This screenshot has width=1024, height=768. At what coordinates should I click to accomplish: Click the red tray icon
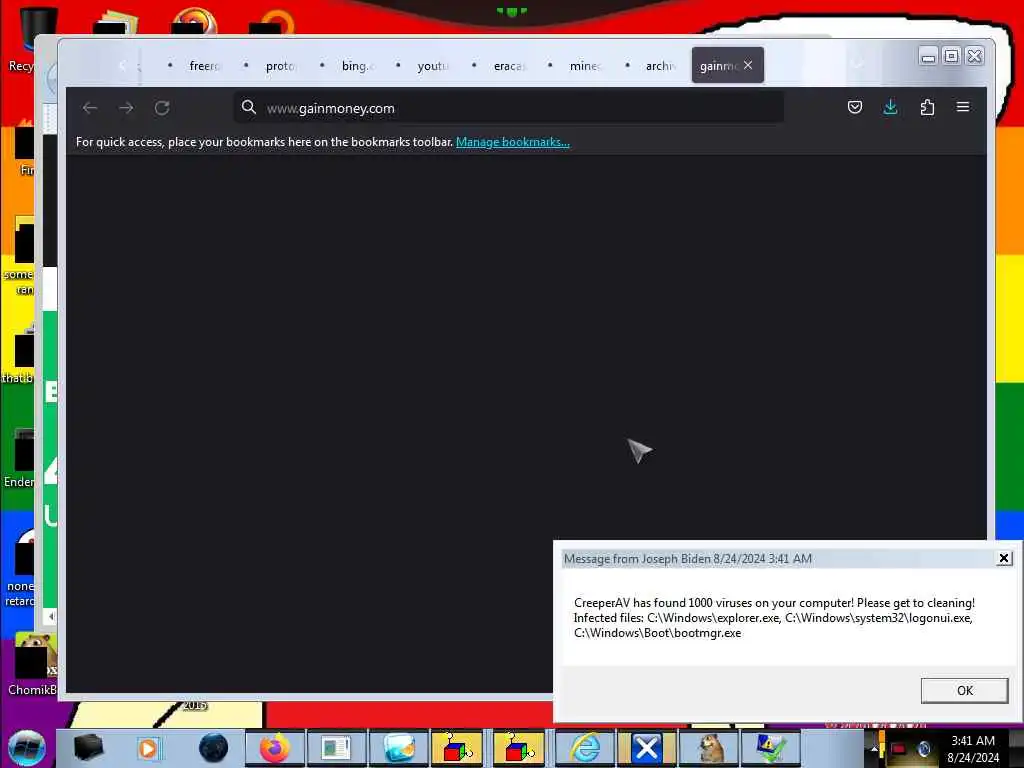click(x=899, y=749)
